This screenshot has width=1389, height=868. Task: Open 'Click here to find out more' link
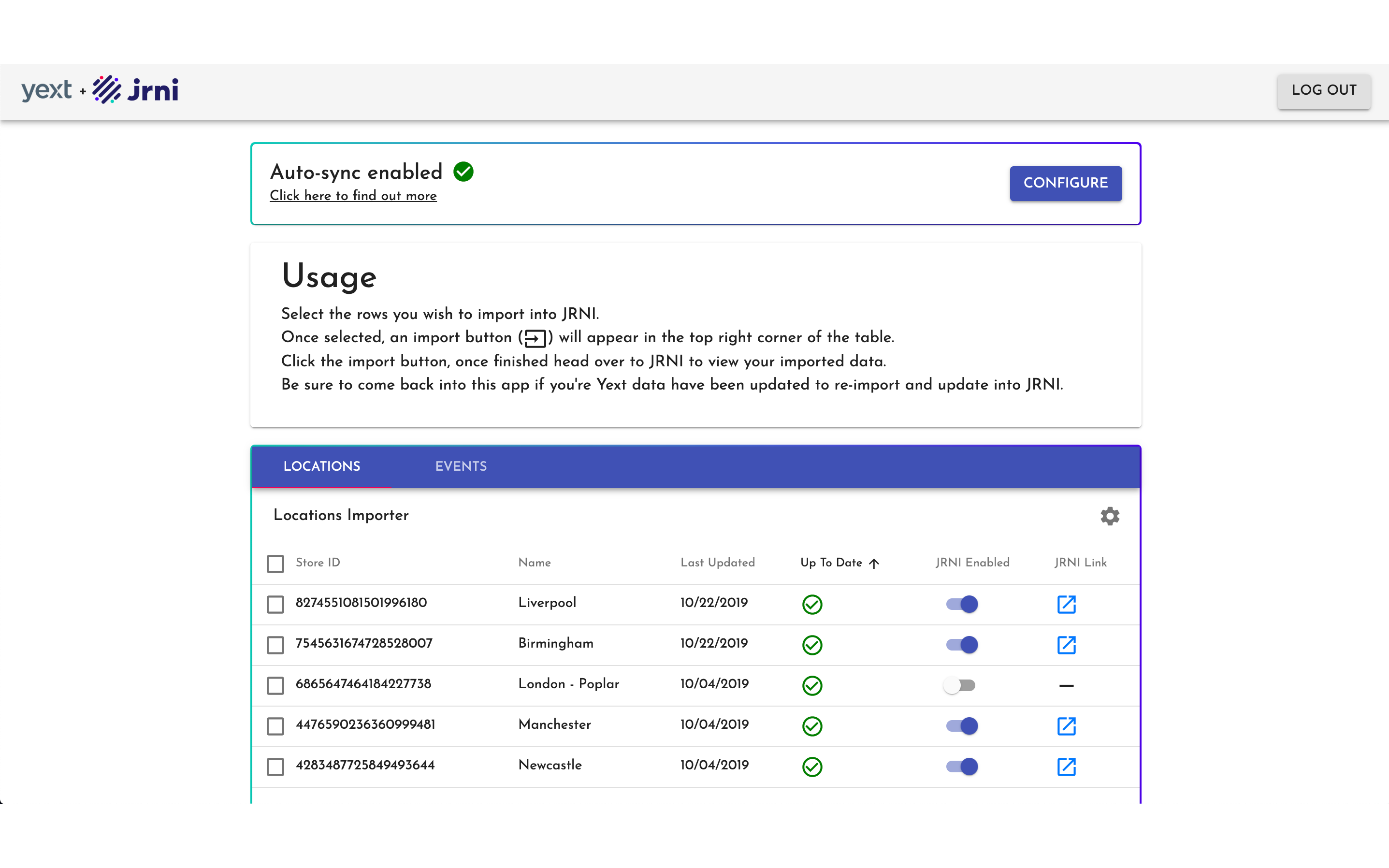click(x=353, y=196)
